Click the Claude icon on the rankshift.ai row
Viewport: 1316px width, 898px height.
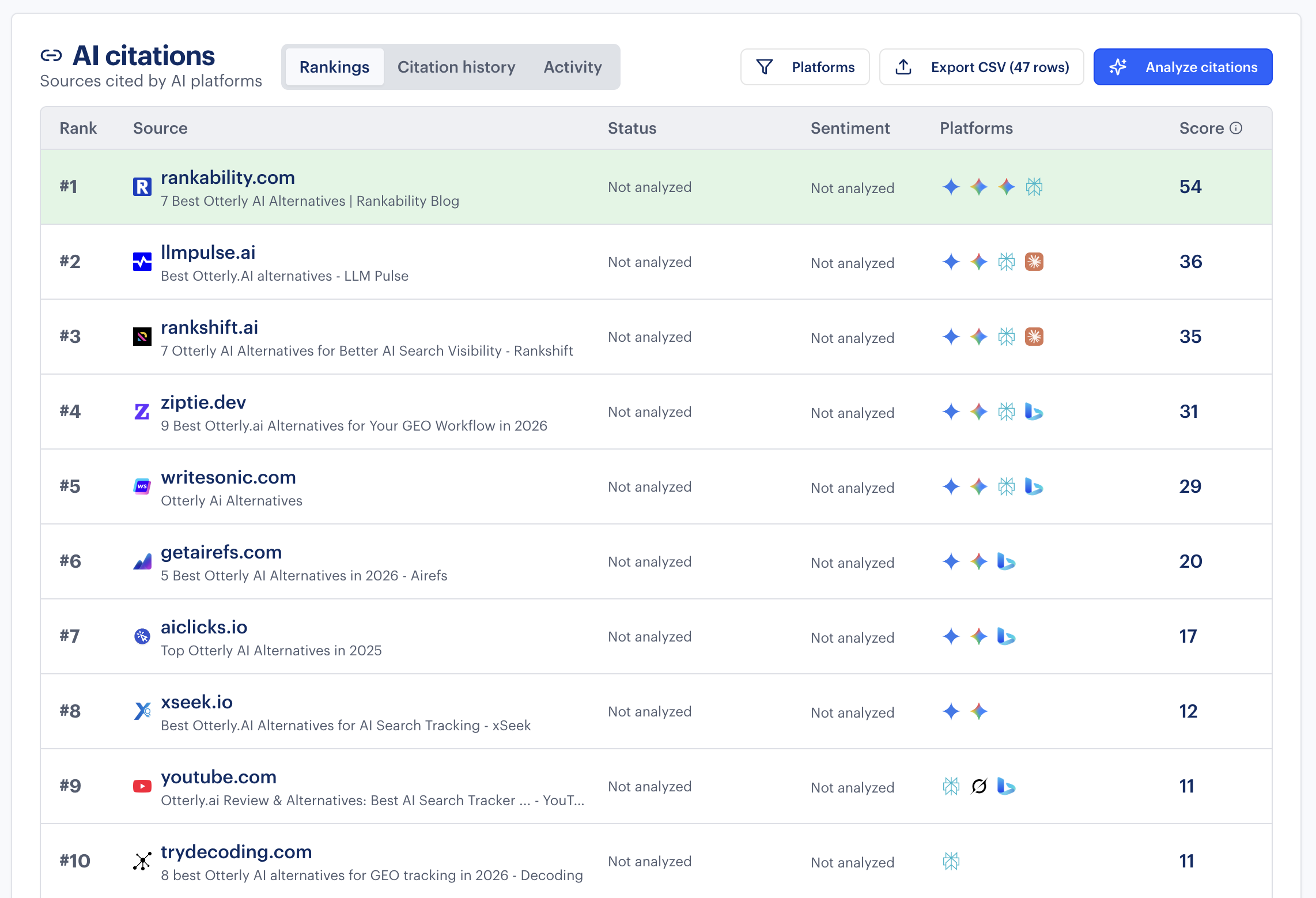pos(1034,337)
